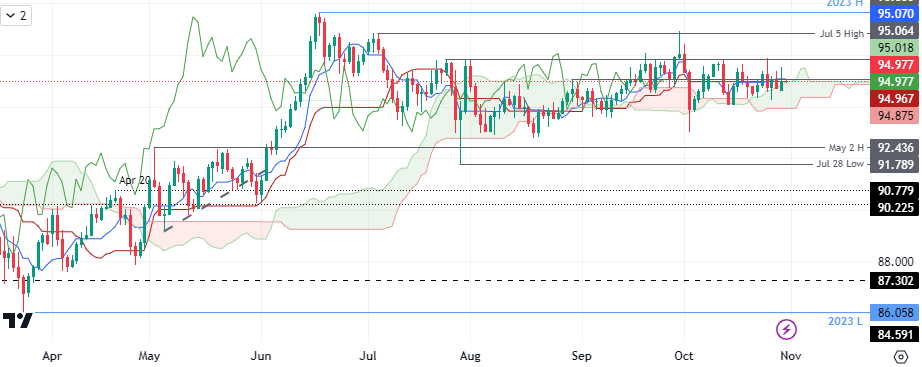Click the 95.018 light green price tag
Viewport: 922px width, 367px height.
pyautogui.click(x=894, y=48)
